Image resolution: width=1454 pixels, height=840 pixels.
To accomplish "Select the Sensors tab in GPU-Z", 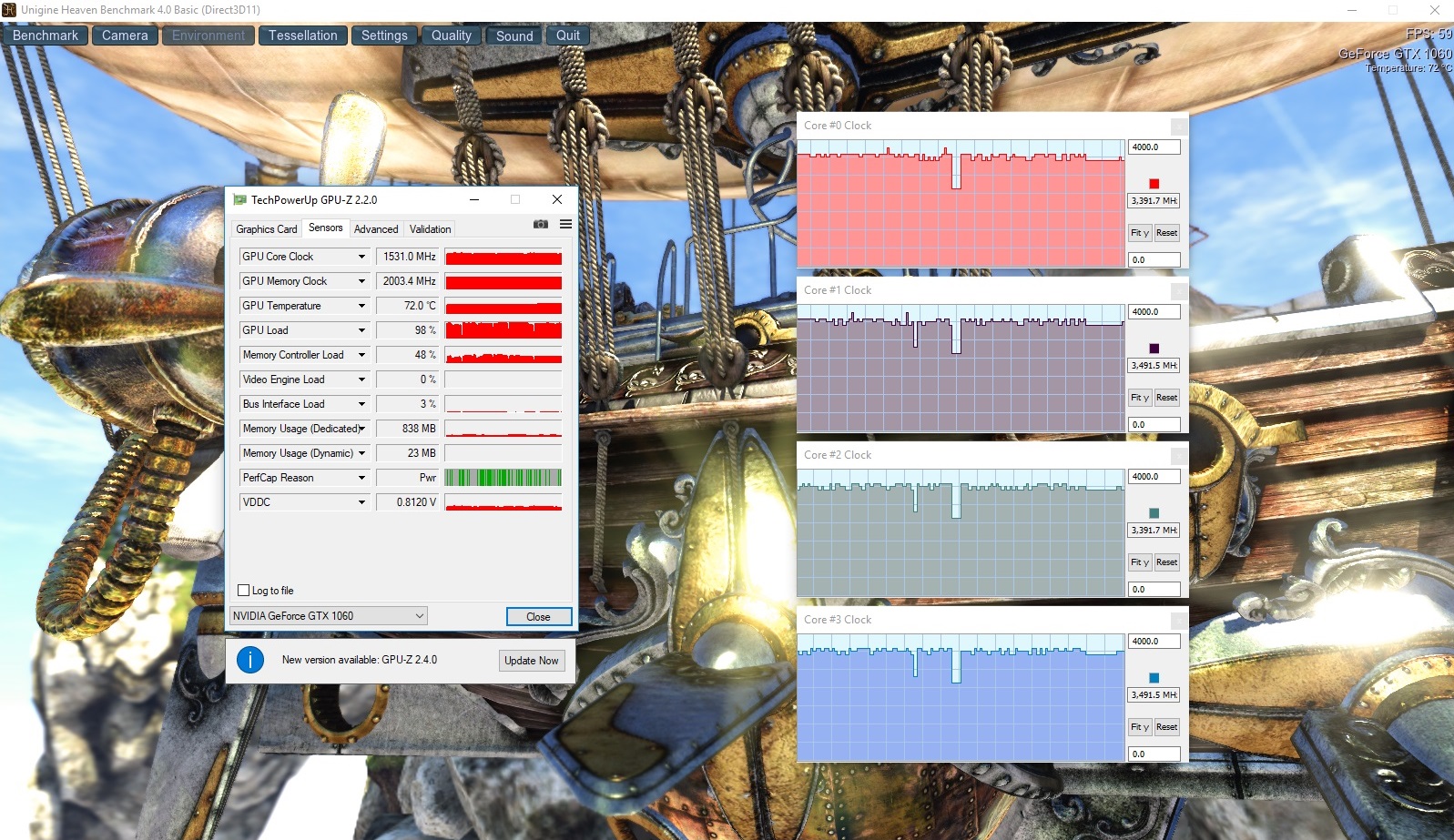I will (x=325, y=228).
